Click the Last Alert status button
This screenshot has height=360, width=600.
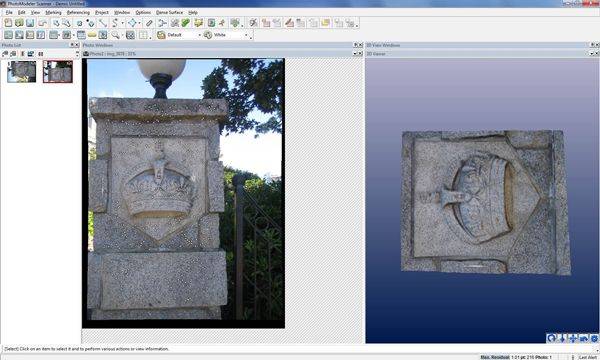point(588,357)
